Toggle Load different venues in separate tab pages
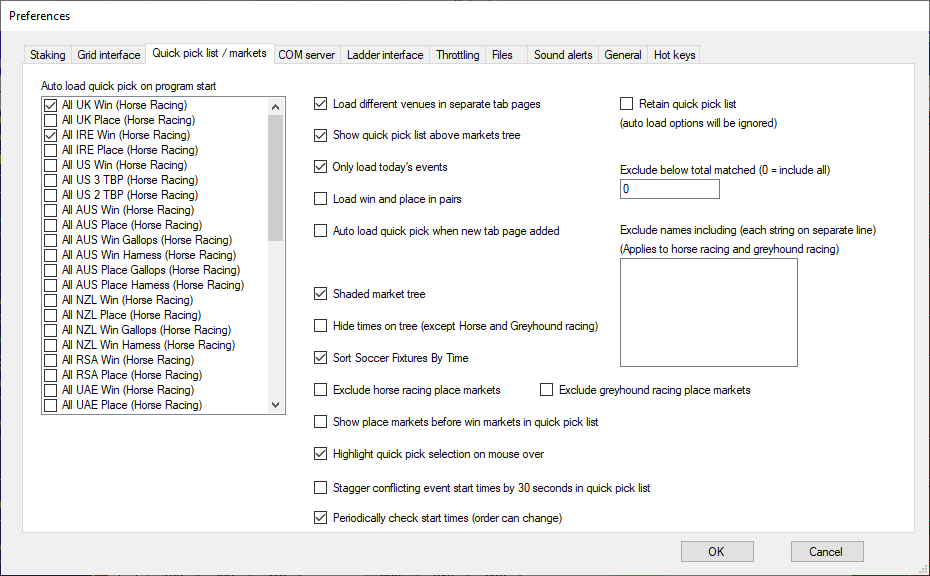The image size is (930, 576). 320,104
